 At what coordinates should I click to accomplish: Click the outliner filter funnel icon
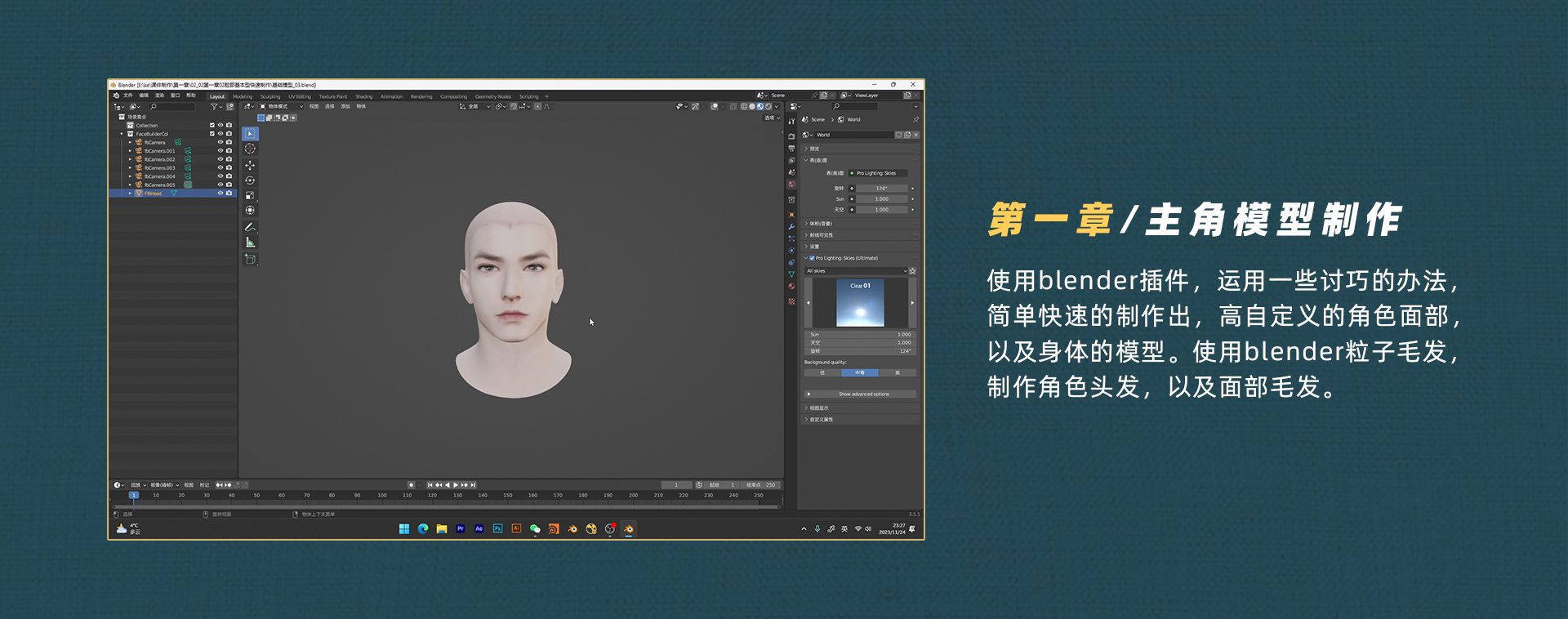pyautogui.click(x=215, y=106)
